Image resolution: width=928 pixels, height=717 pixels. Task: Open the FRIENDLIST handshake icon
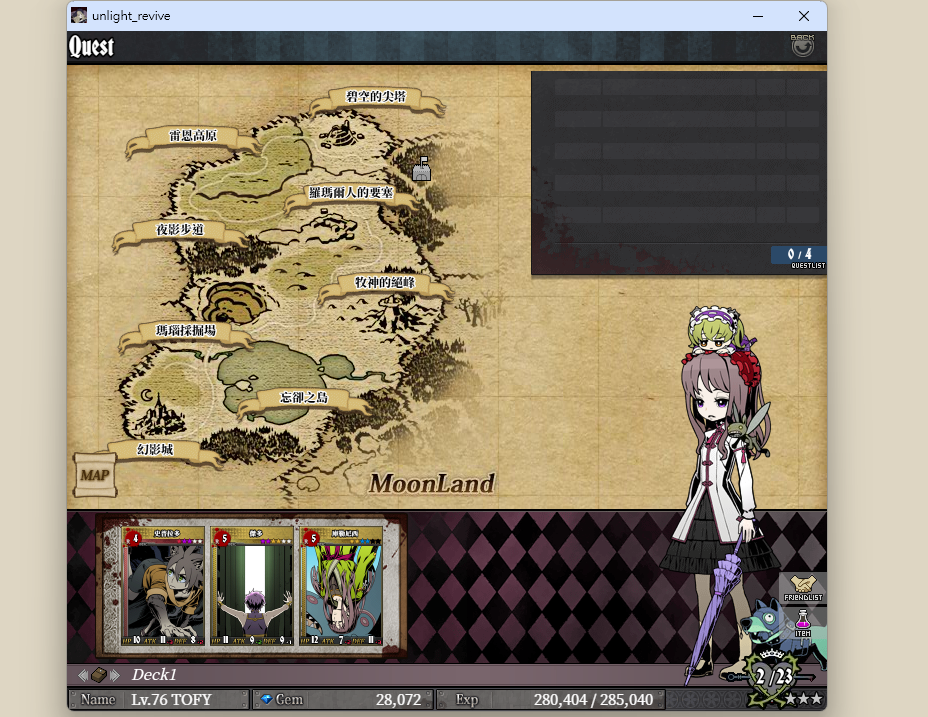(803, 589)
